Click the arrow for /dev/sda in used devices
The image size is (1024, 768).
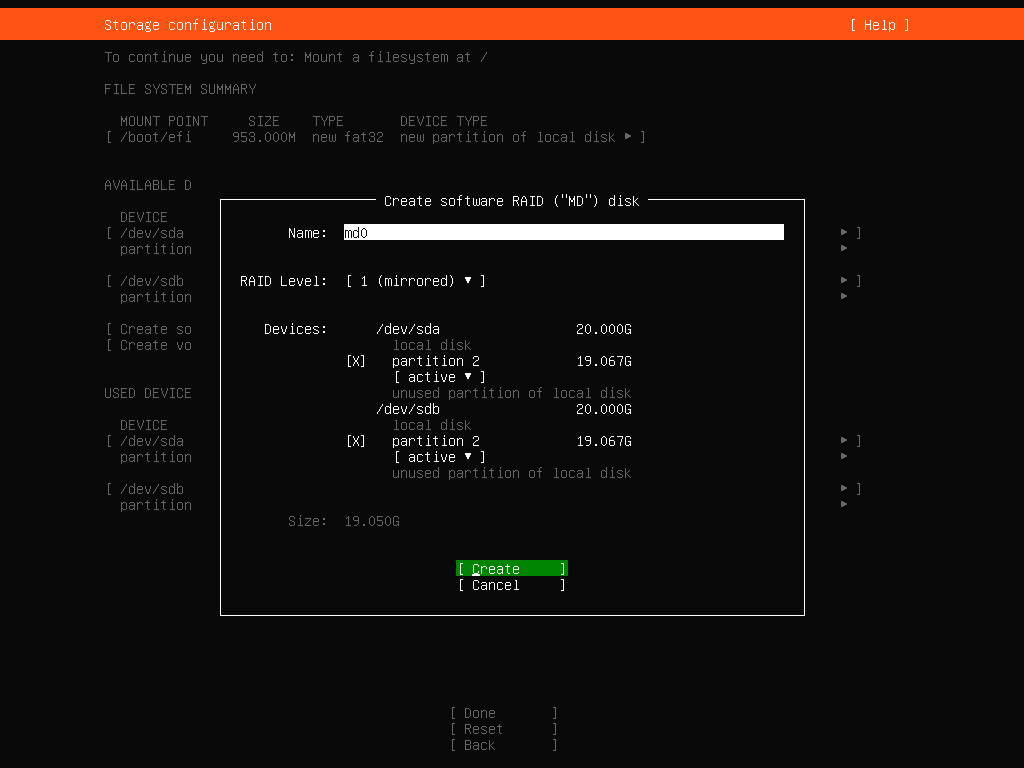click(845, 441)
